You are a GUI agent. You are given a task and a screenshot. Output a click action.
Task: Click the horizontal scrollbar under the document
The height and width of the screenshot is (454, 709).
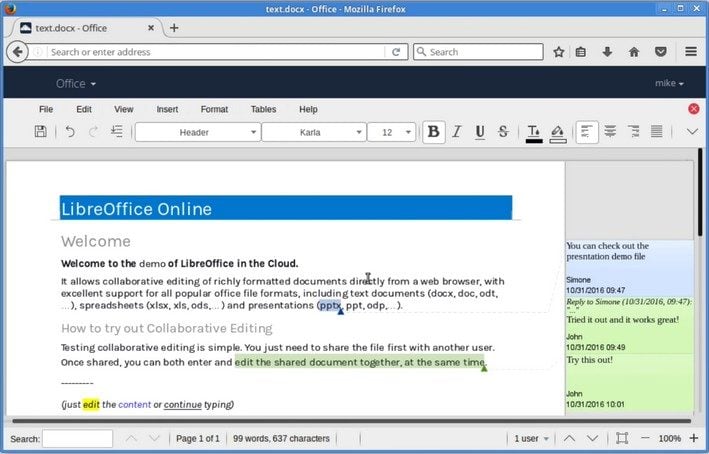point(352,421)
